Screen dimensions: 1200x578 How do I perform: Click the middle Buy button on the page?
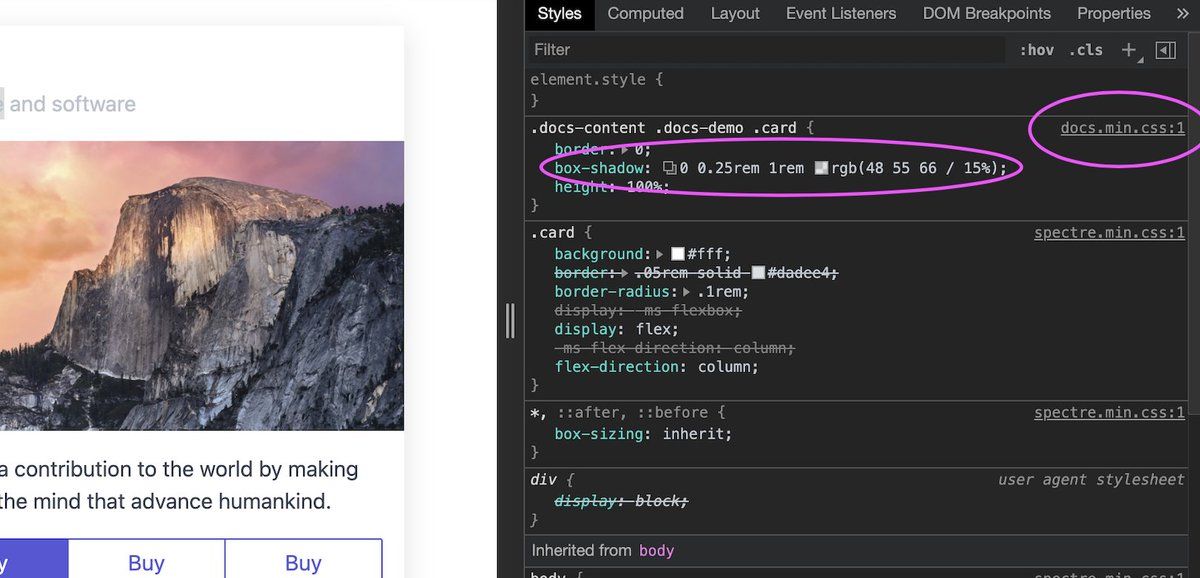(x=146, y=563)
